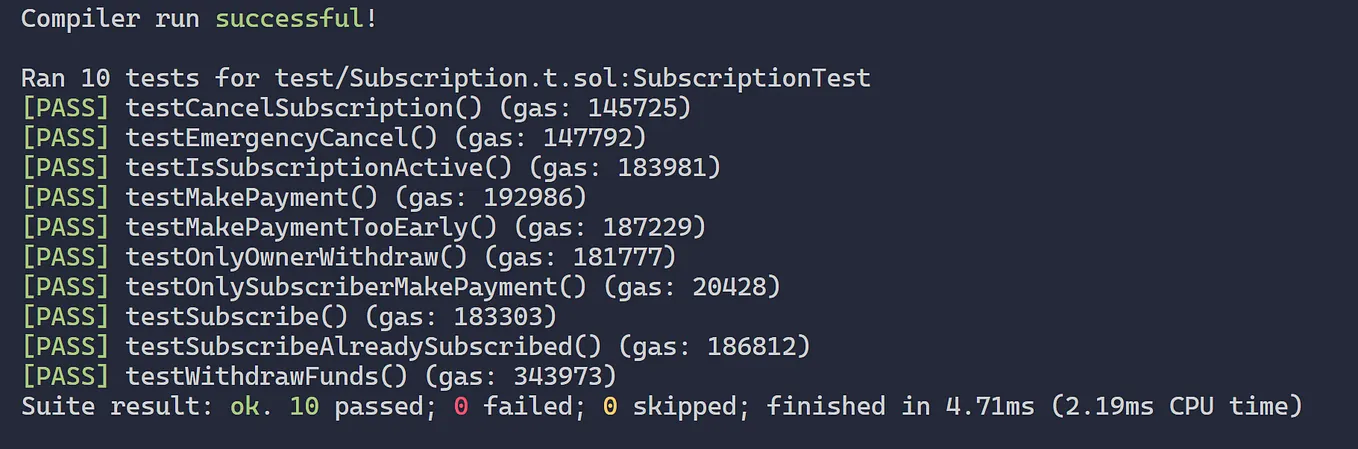Click the testSubscribeAlreadySubscribed() test name
Viewport: 1358px width, 449px height.
coord(349,348)
